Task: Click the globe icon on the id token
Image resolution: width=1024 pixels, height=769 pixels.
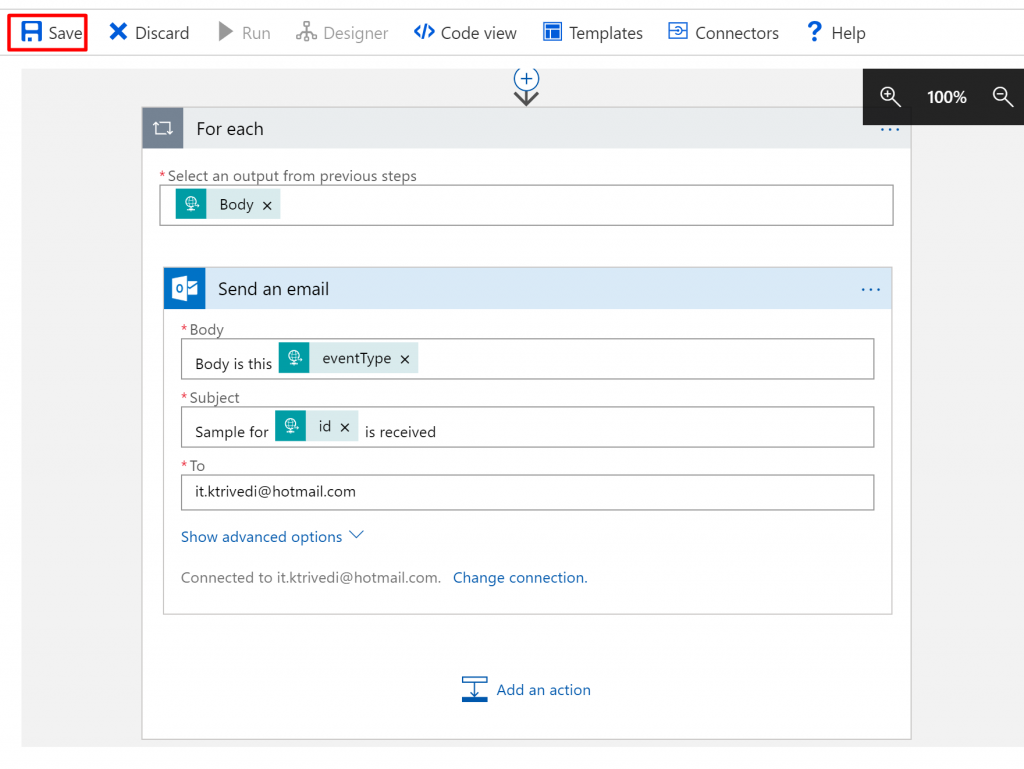Action: [291, 426]
